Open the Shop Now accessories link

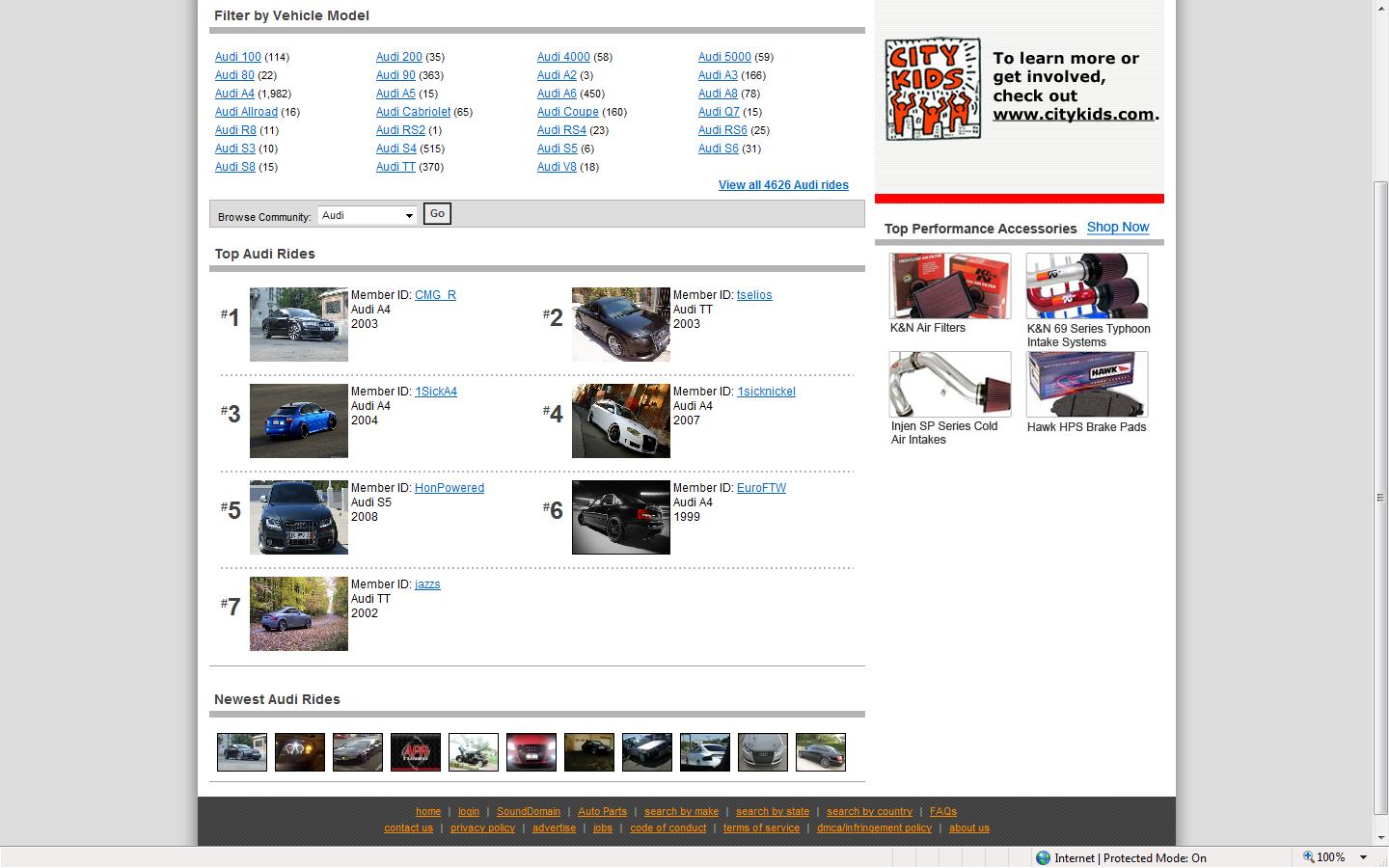tap(1117, 228)
